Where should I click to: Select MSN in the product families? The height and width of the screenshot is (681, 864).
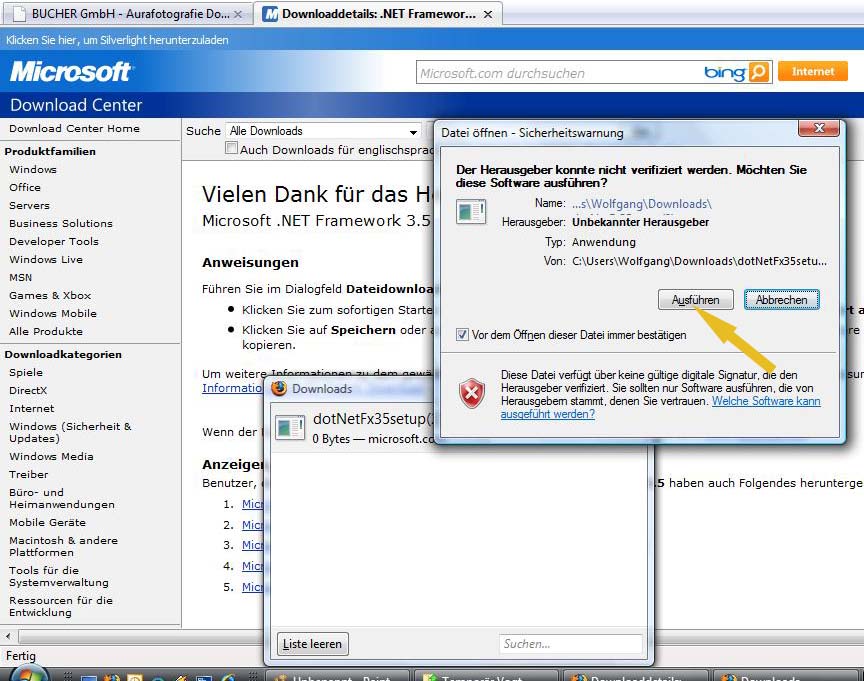pyautogui.click(x=20, y=278)
